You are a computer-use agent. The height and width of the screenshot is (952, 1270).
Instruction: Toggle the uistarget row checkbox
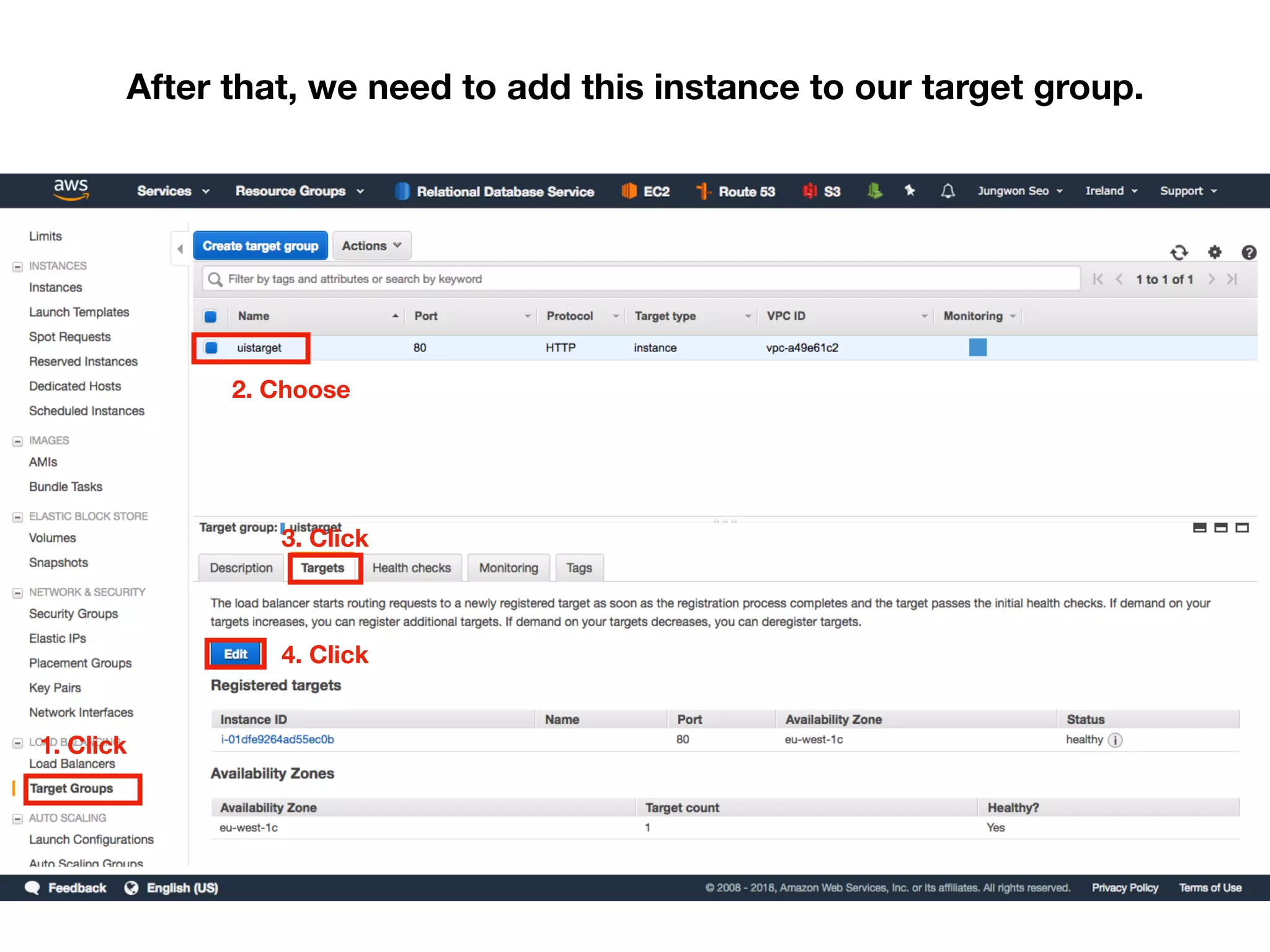211,348
